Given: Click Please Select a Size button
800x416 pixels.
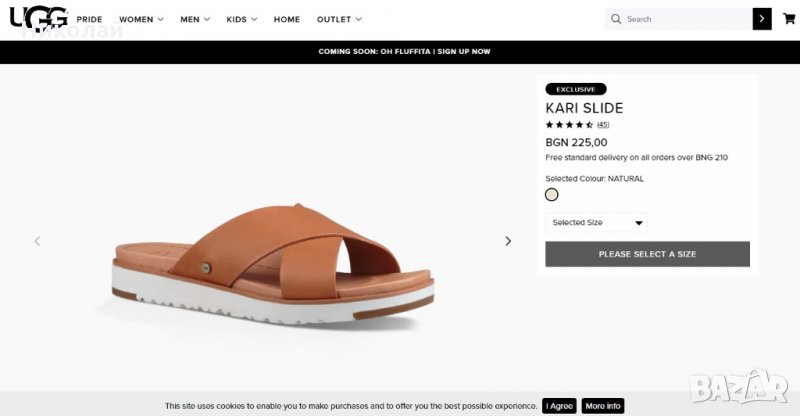Looking at the screenshot, I should click(647, 254).
